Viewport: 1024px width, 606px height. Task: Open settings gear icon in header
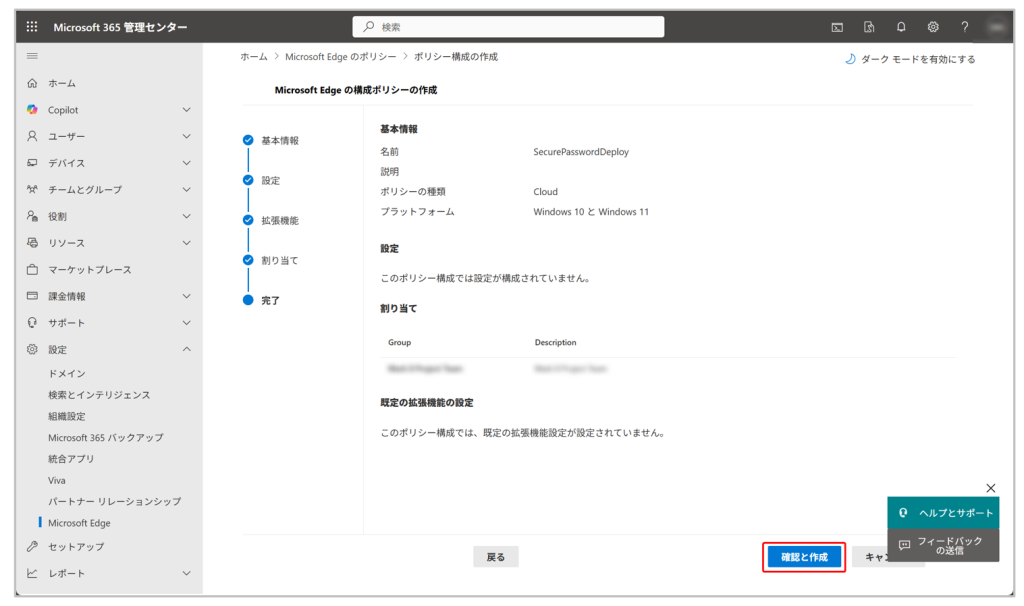[x=933, y=27]
